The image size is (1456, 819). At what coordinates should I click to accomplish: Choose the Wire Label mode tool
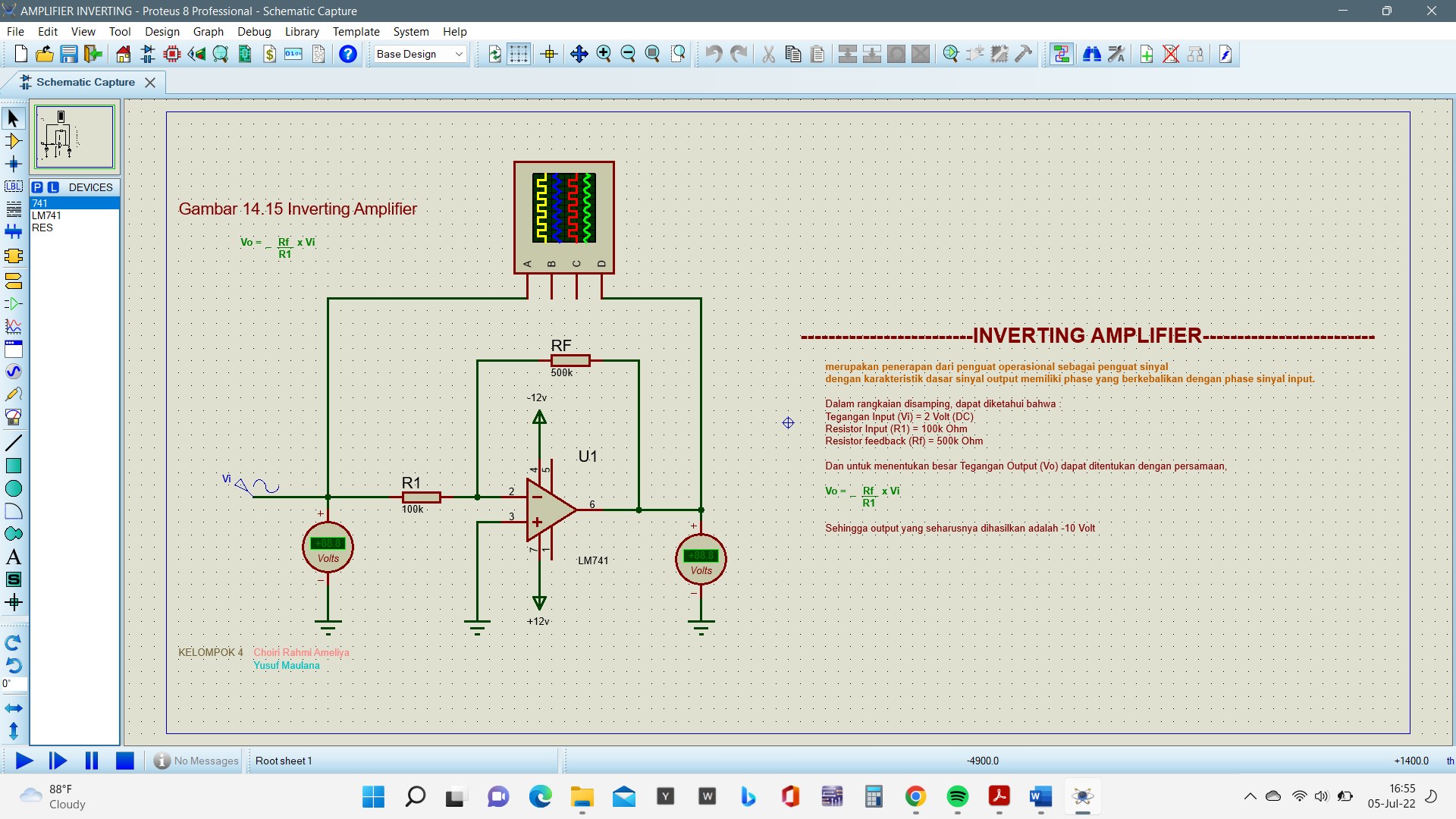(13, 187)
